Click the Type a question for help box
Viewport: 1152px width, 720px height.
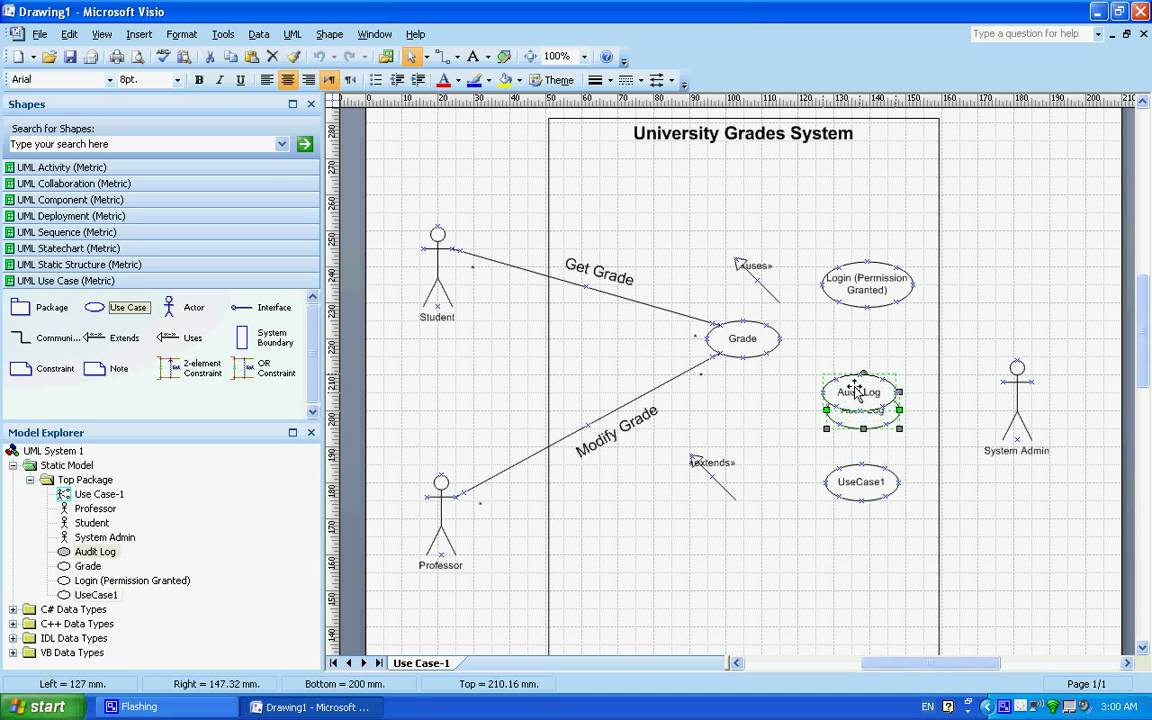1030,34
